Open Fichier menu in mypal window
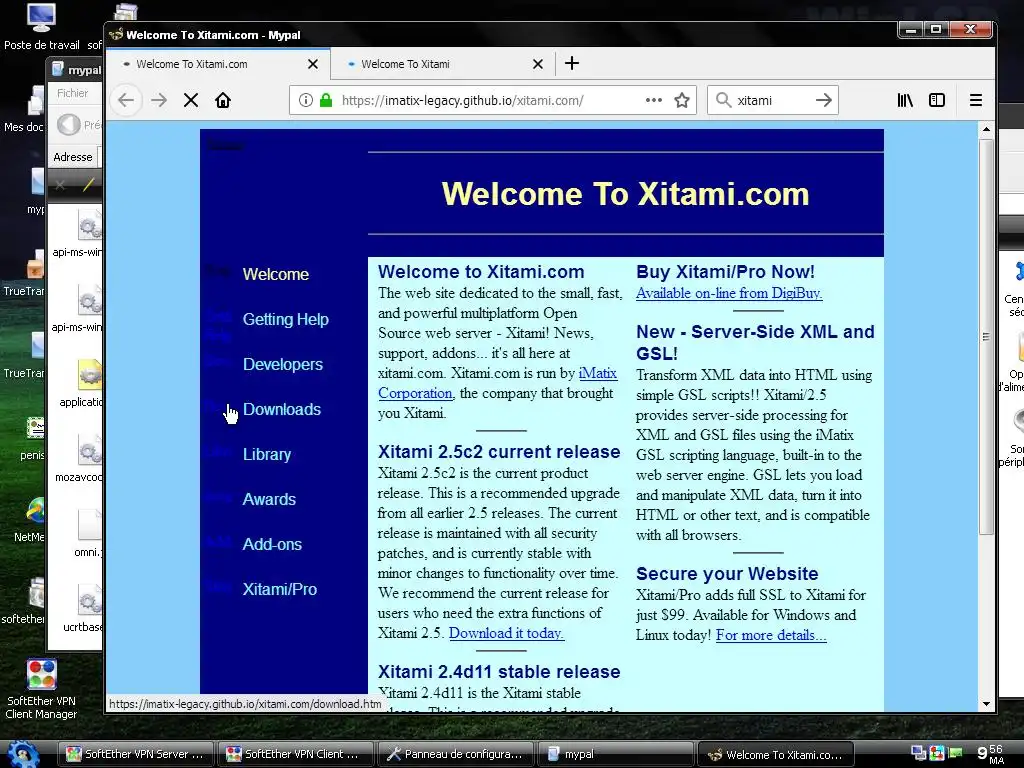Screen dimensions: 1024x768 click(72, 93)
